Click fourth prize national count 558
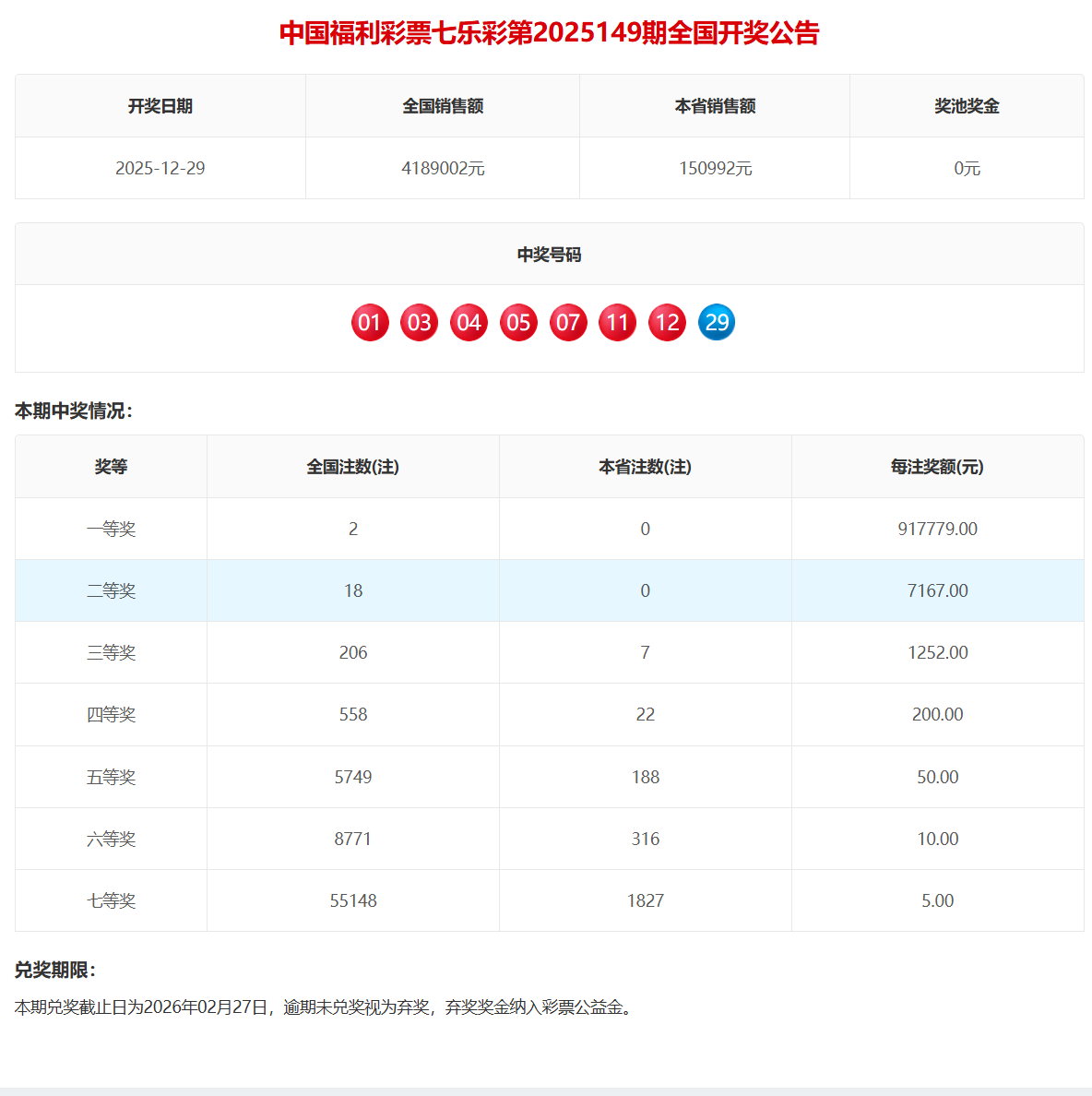1092x1096 pixels. point(353,714)
